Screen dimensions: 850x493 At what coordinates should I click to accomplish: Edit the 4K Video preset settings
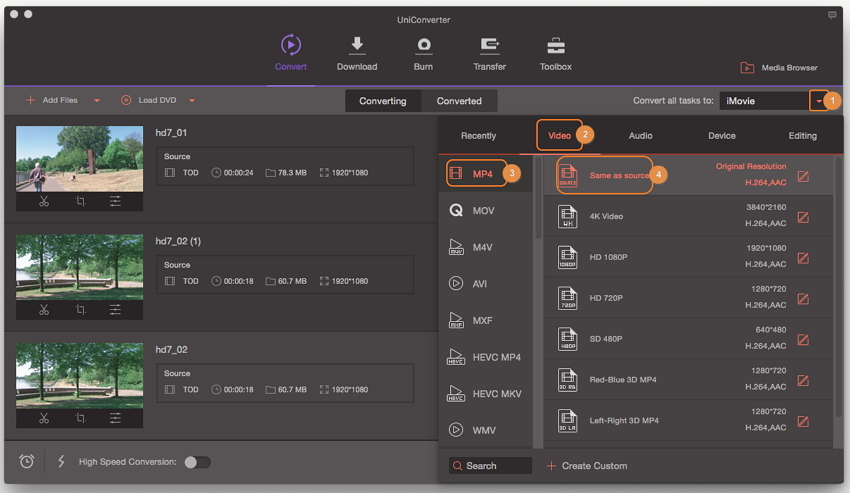(802, 217)
